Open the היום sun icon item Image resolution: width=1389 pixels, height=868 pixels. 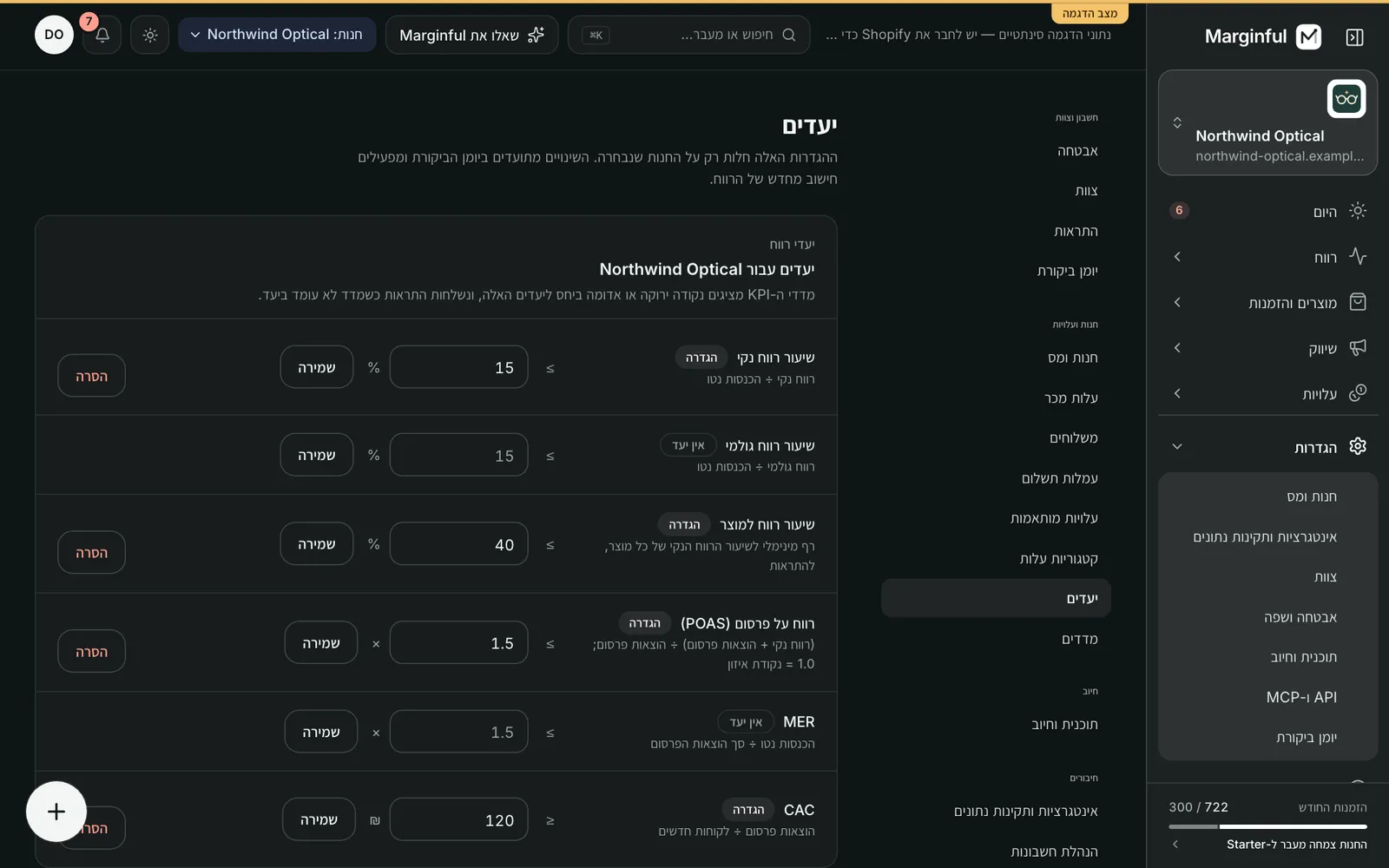click(x=1358, y=211)
